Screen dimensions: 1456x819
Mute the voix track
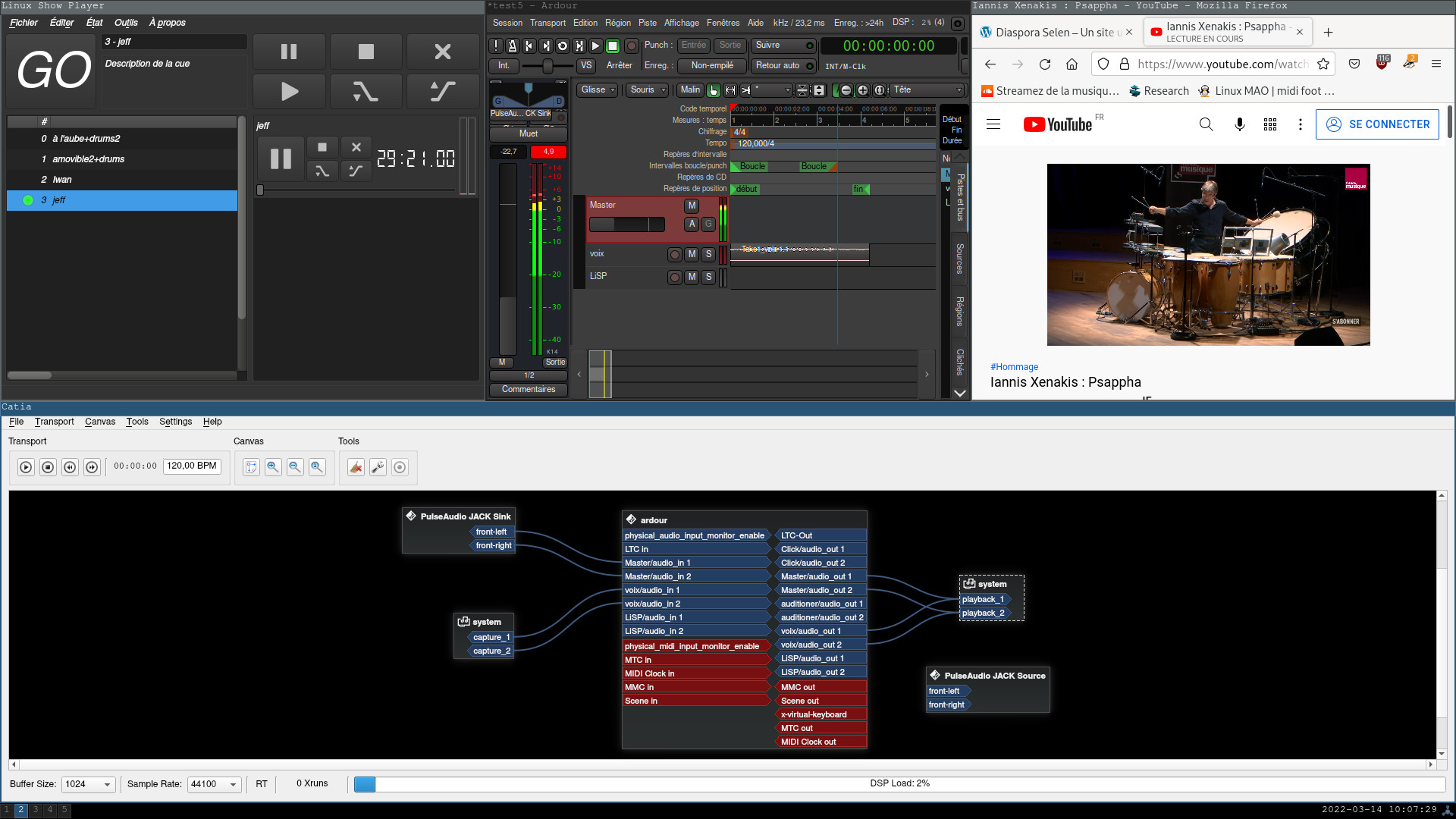coord(692,255)
